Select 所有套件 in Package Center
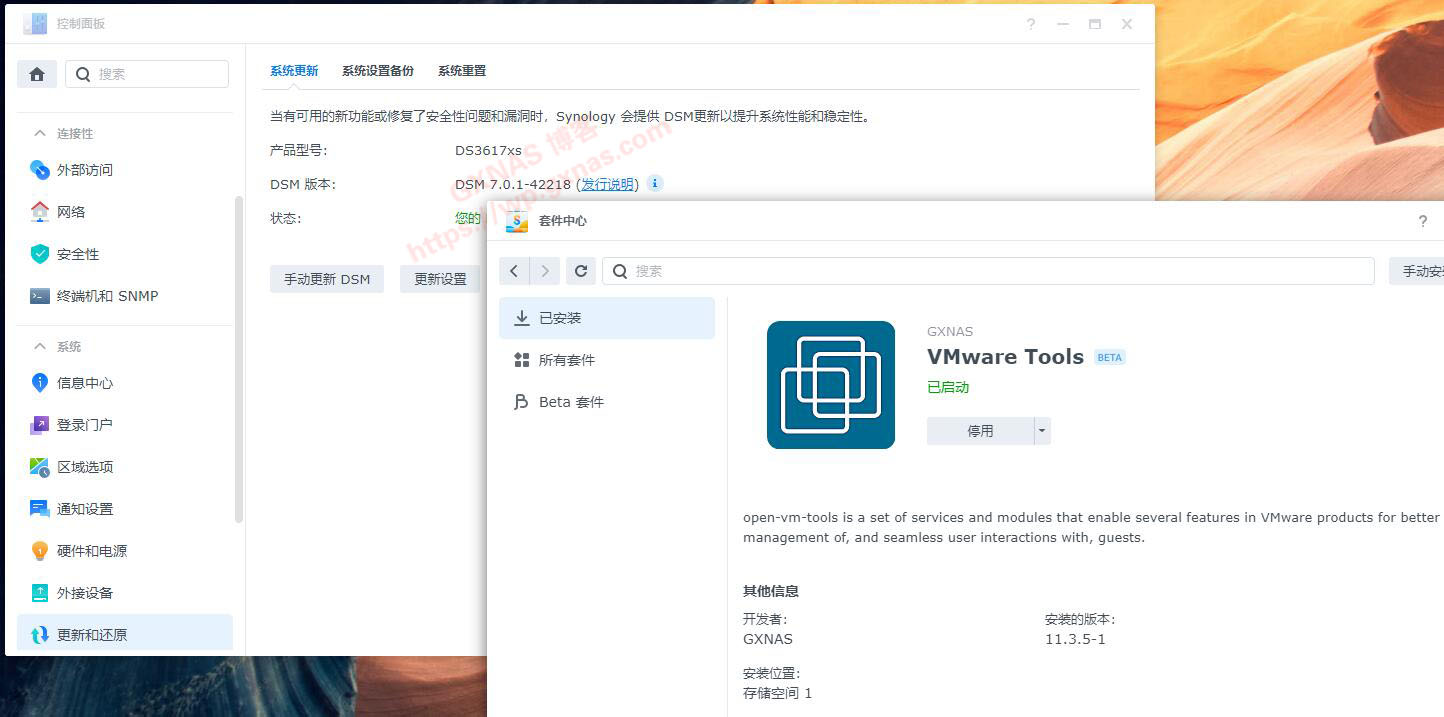 (x=566, y=360)
